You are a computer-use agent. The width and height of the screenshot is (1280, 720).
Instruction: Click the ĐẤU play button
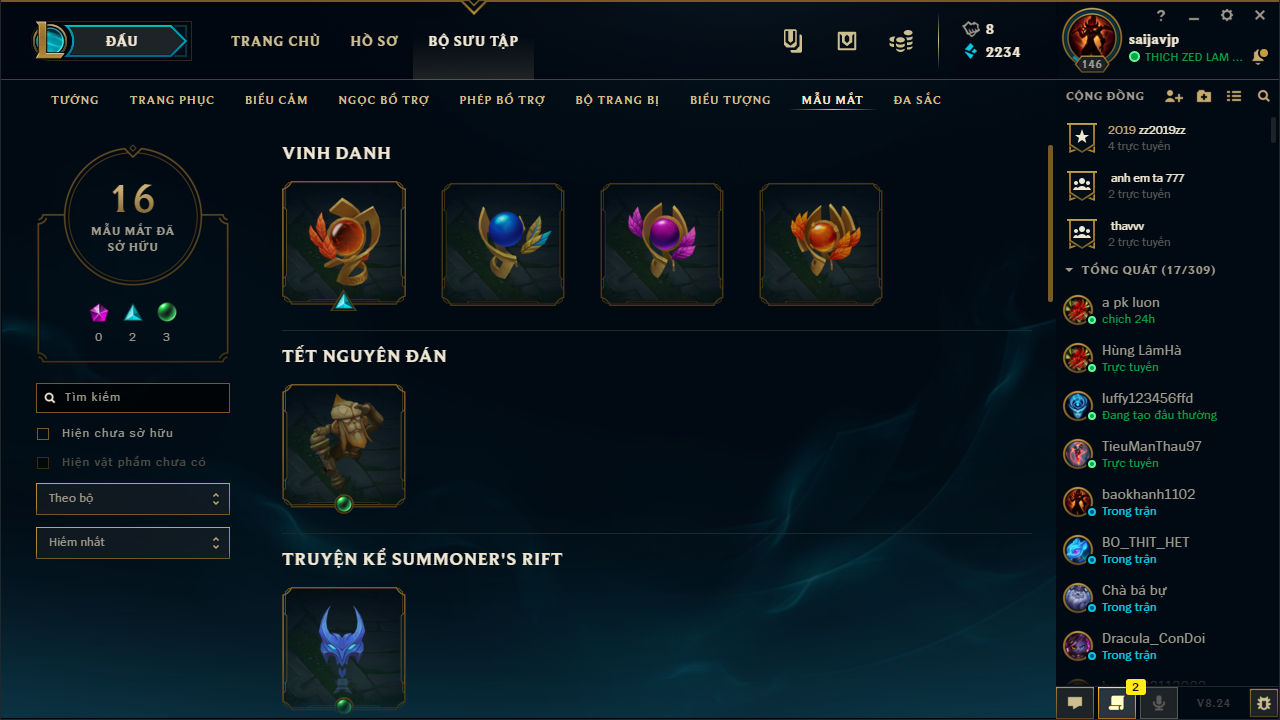coord(122,41)
